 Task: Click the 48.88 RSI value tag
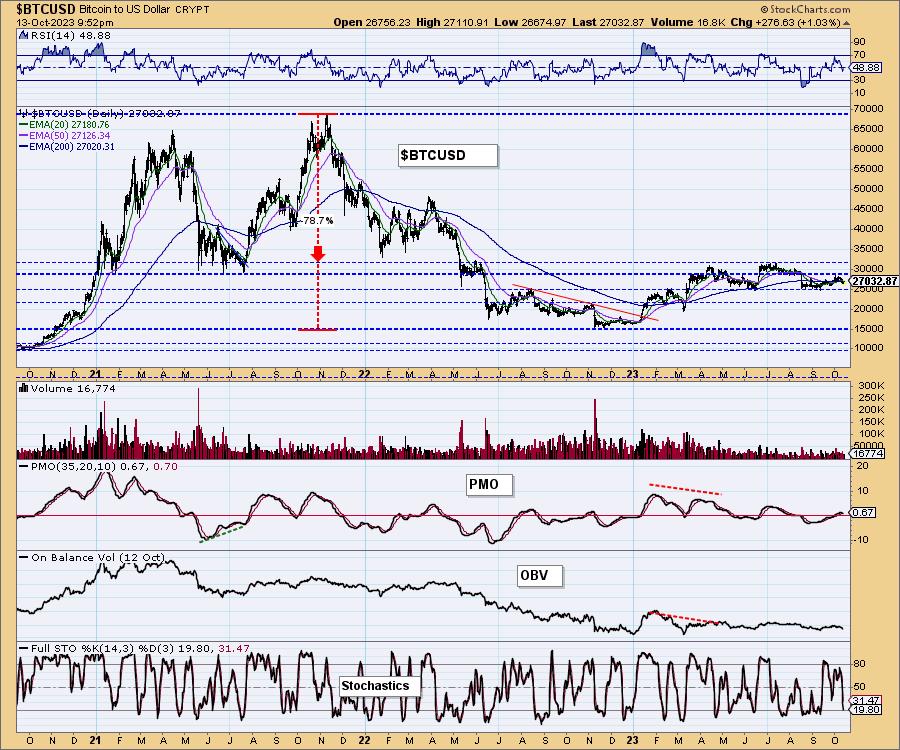coord(864,67)
